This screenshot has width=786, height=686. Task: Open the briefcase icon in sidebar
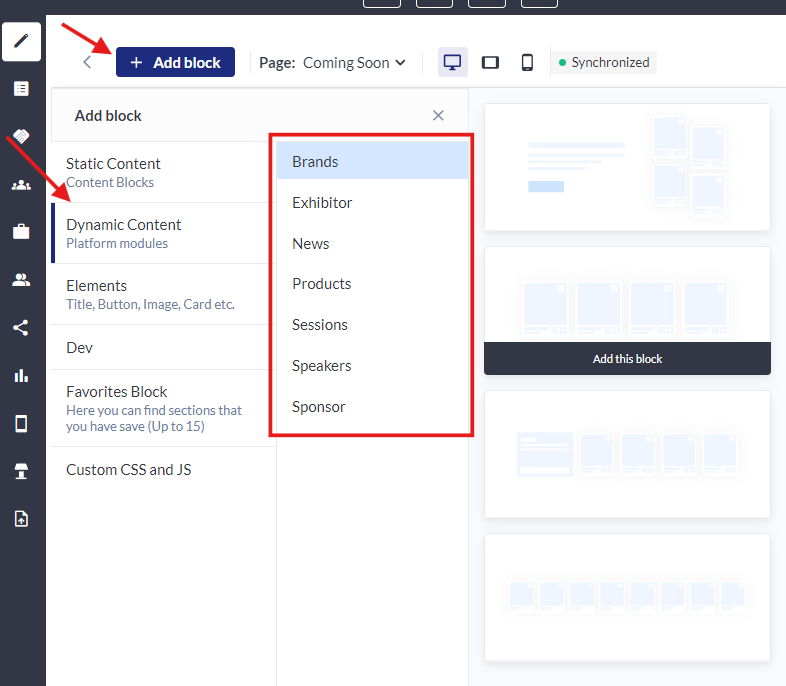click(21, 232)
